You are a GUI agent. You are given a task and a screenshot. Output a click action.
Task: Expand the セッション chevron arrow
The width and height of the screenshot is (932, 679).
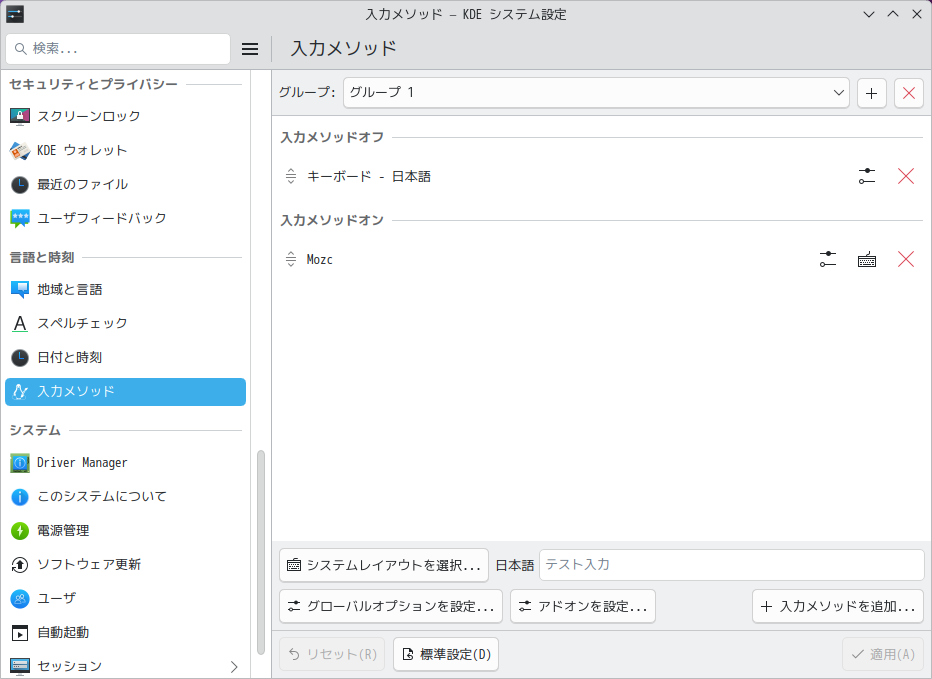[x=234, y=667]
